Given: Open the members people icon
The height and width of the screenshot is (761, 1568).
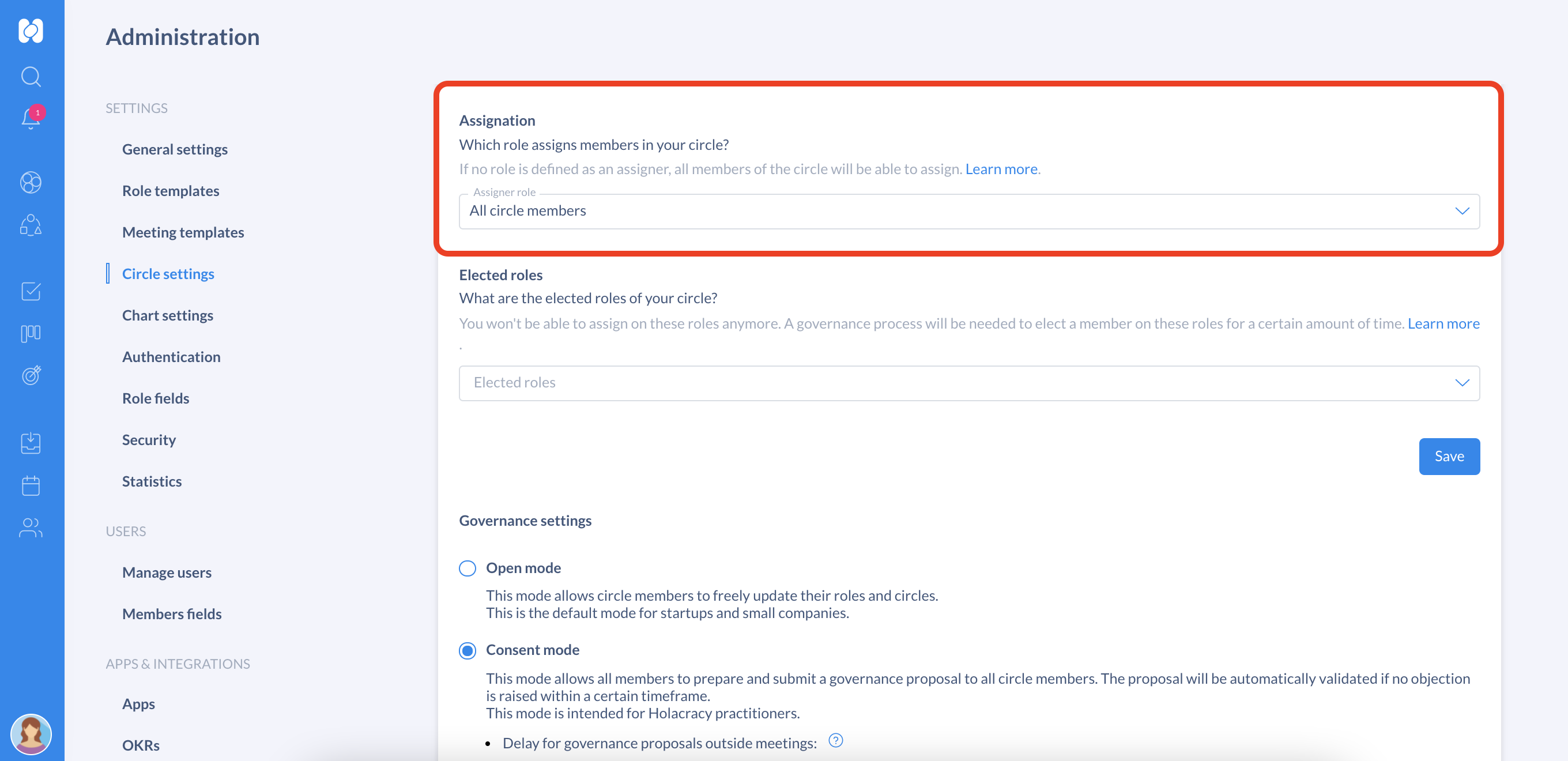Looking at the screenshot, I should (x=31, y=527).
